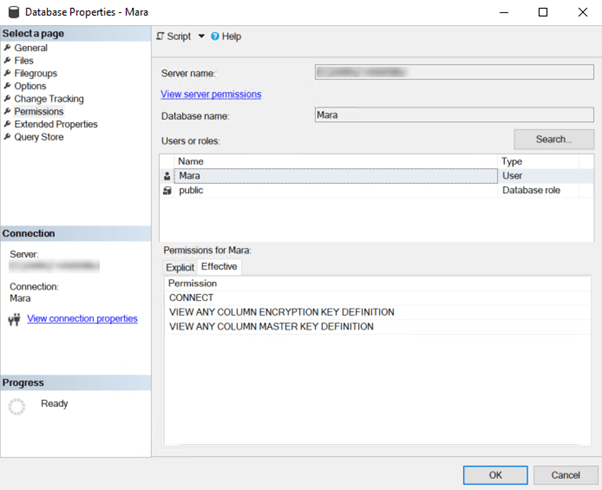Image resolution: width=602 pixels, height=490 pixels.
Task: Select the Permissions page
Action: click(39, 111)
